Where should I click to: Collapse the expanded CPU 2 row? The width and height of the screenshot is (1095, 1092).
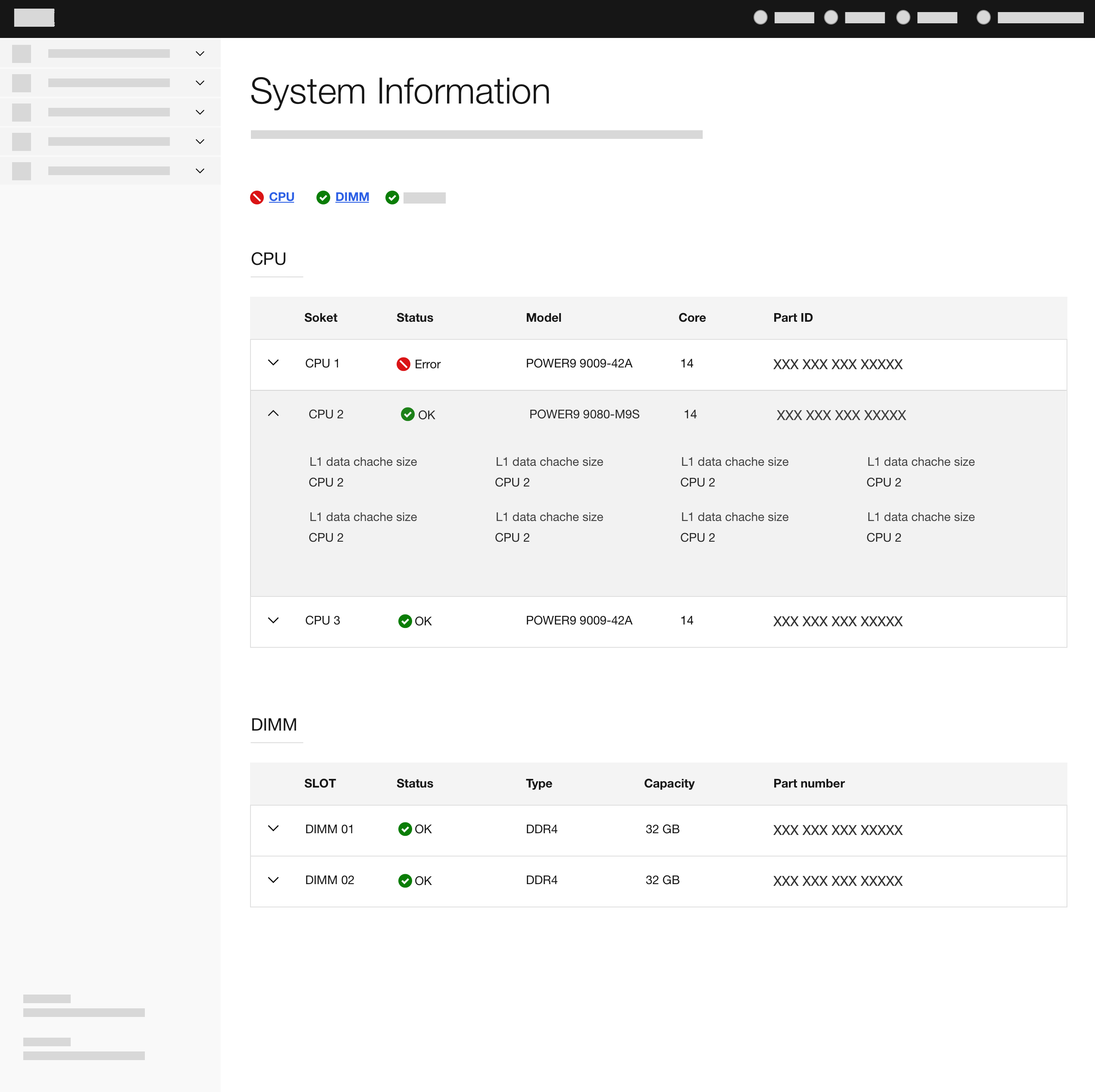tap(274, 413)
